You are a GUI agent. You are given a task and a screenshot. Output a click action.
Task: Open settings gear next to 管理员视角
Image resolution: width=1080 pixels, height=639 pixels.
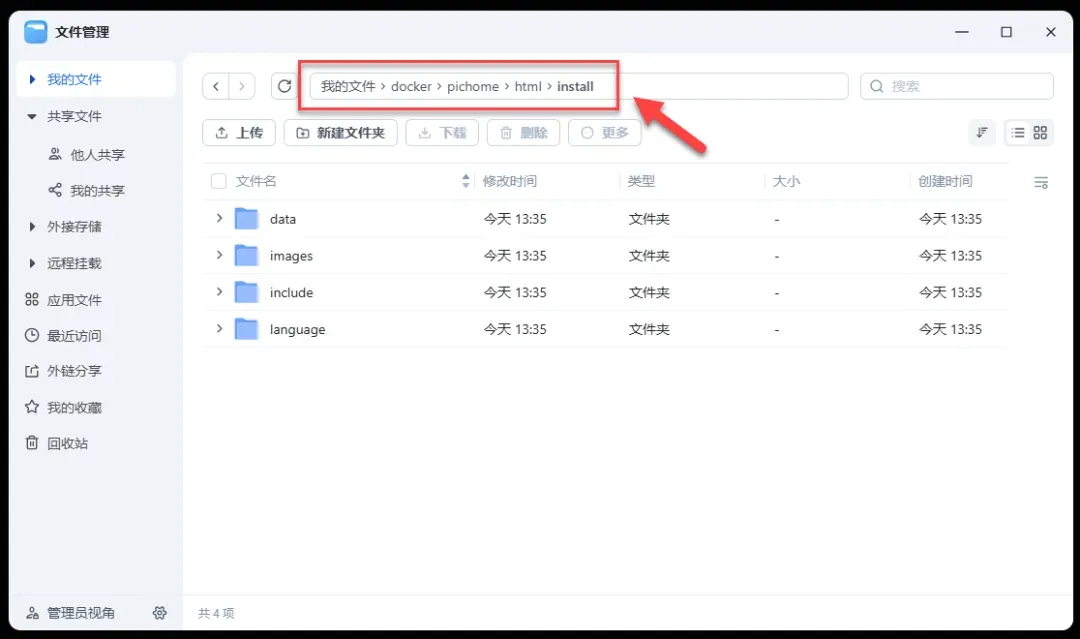tap(159, 613)
